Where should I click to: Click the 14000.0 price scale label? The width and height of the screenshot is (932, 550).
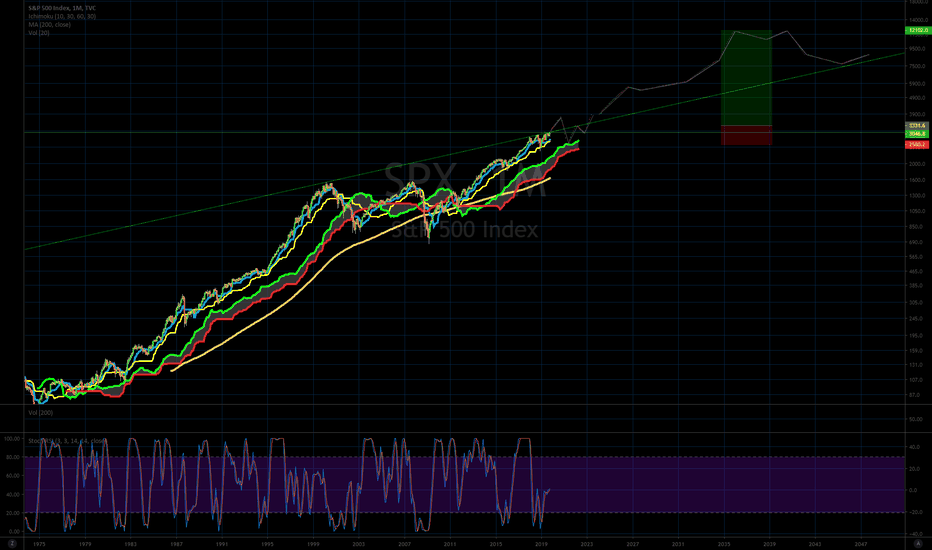pos(917,20)
